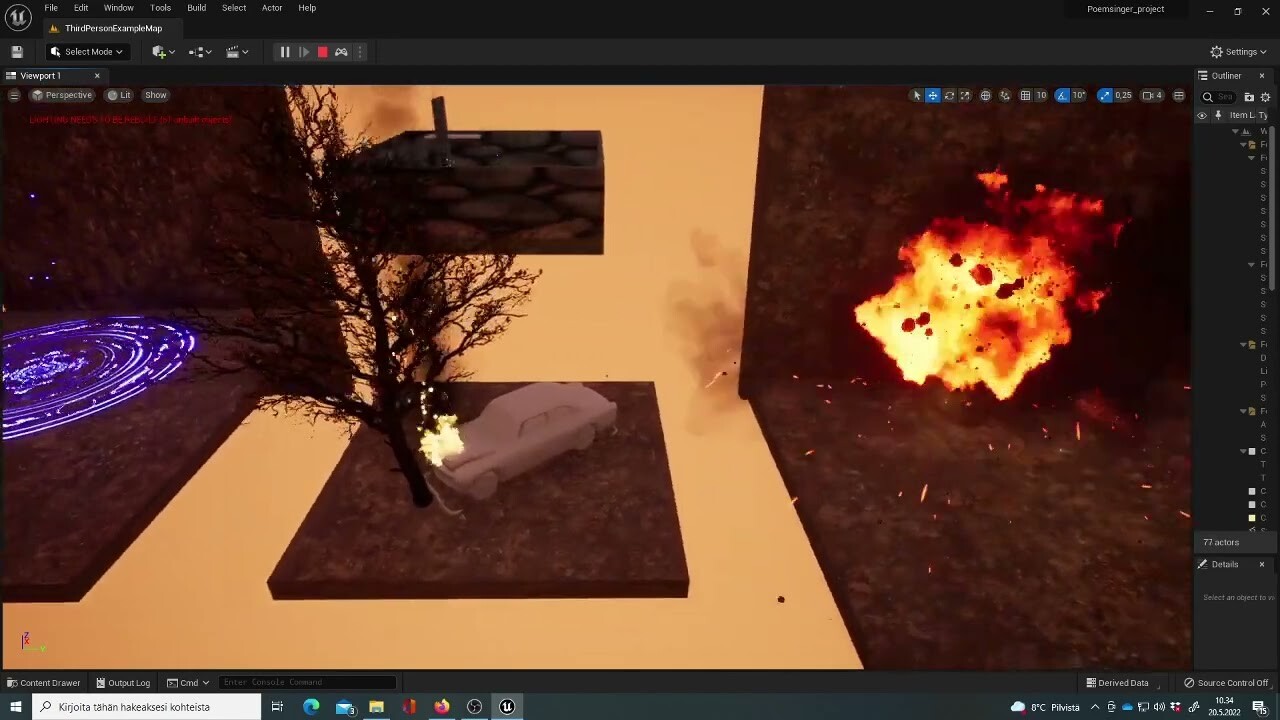Click the Save Current Level icon

tap(17, 51)
